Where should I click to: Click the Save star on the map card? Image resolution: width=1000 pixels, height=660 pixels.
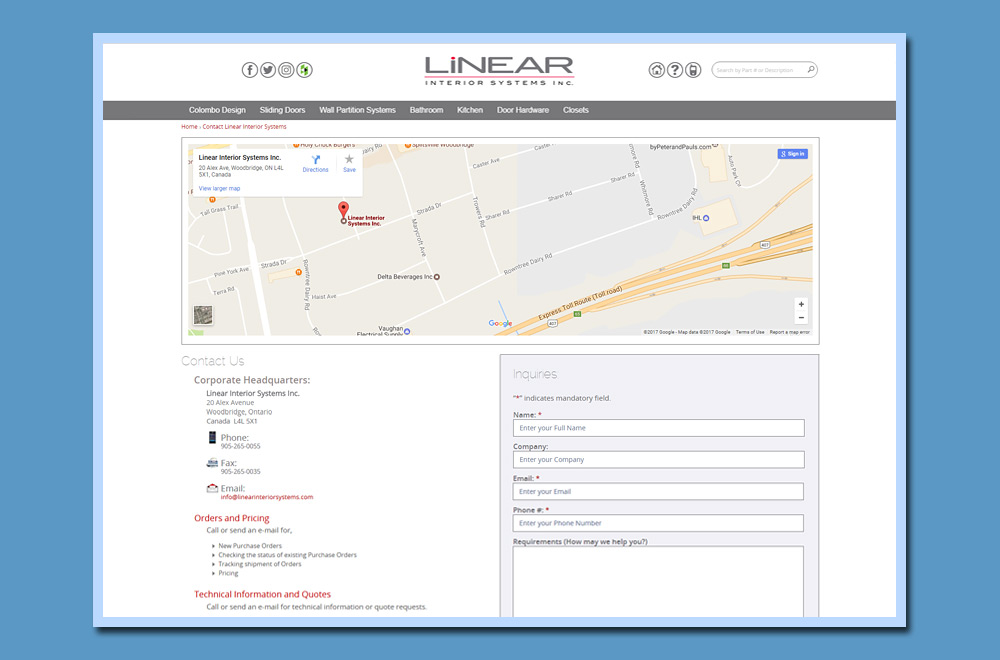(x=349, y=159)
